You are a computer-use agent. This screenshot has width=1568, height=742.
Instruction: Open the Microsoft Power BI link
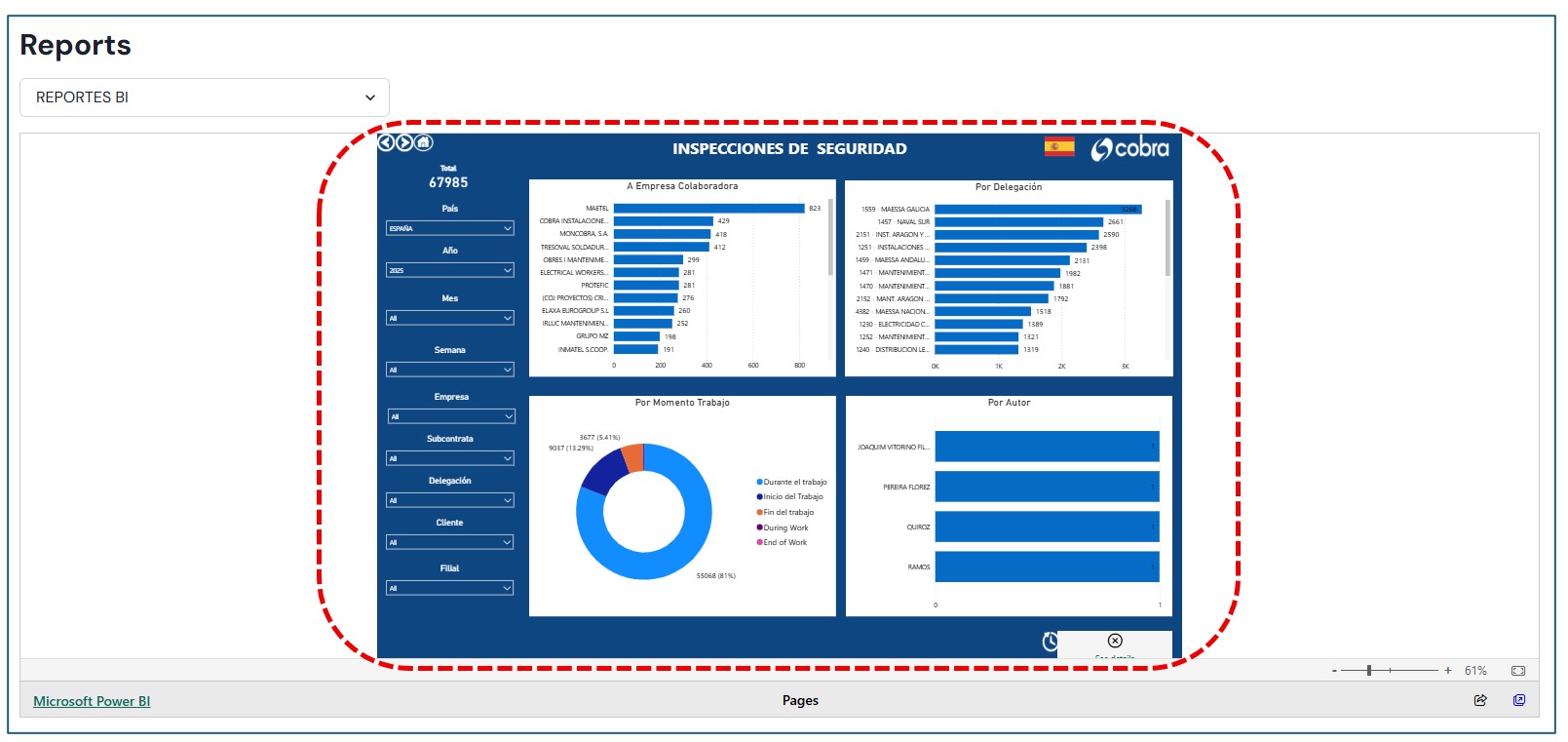coord(92,701)
